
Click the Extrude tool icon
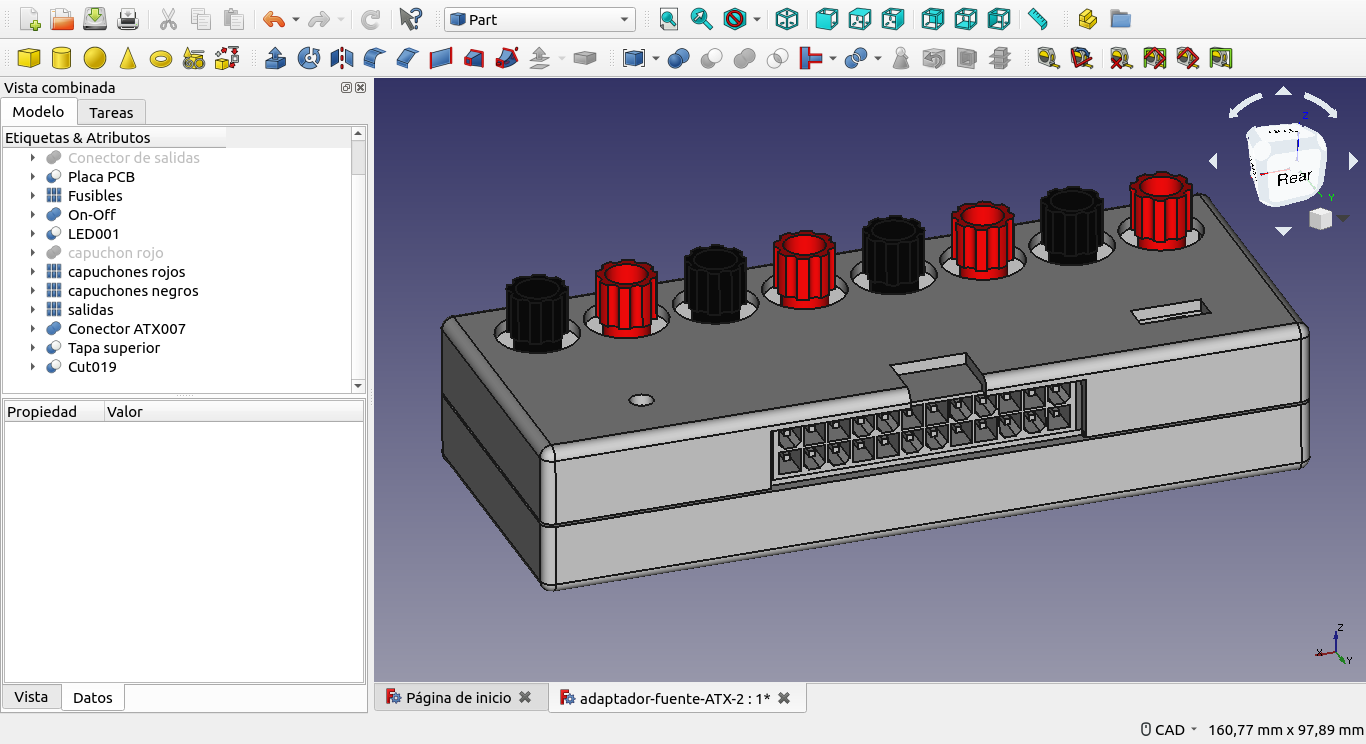[x=276, y=58]
